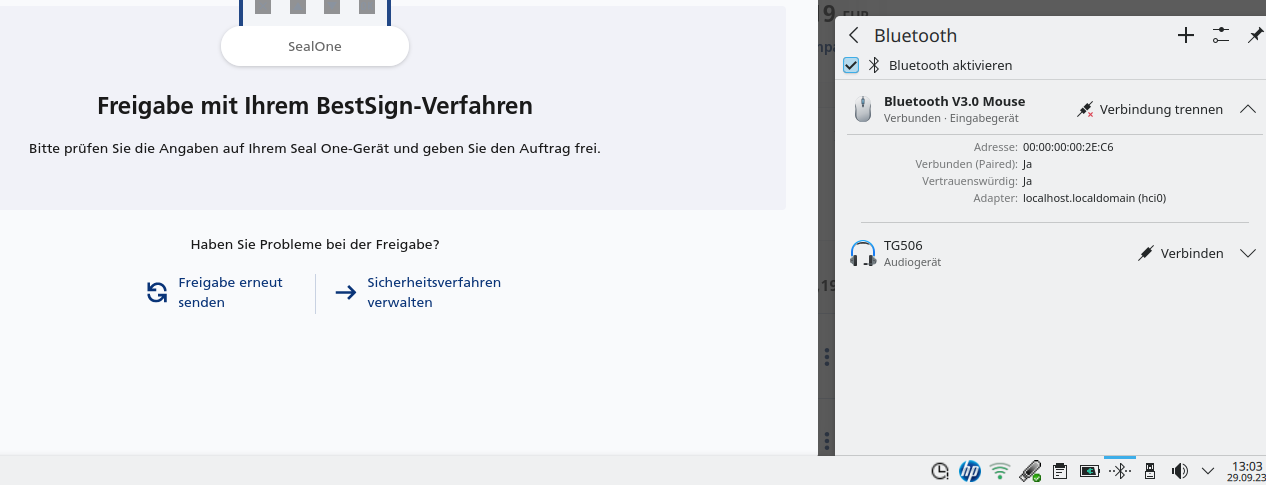Open the clock notification tray icon
Image resolution: width=1266 pixels, height=485 pixels.
point(940,471)
